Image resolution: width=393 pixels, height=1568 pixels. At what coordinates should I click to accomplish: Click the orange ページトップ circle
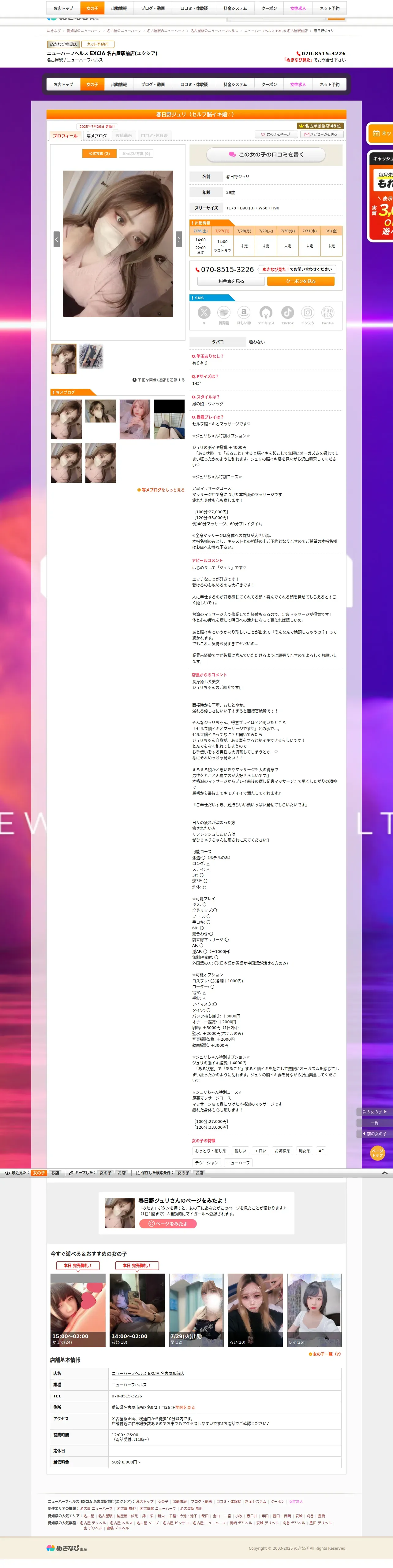click(378, 1153)
